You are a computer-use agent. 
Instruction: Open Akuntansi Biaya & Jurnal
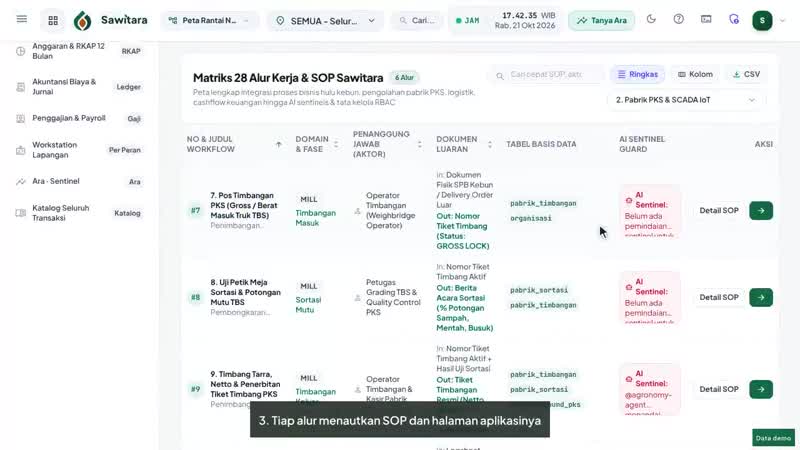pyautogui.click(x=79, y=87)
